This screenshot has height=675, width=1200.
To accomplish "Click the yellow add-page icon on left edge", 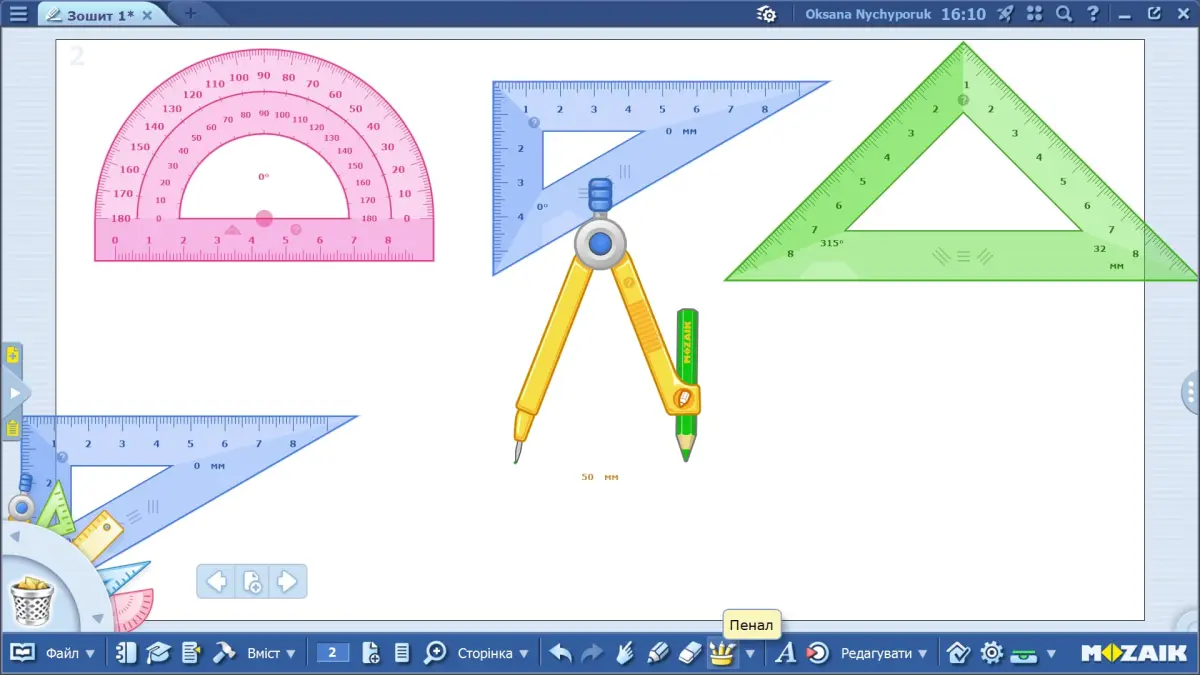I will pyautogui.click(x=13, y=354).
